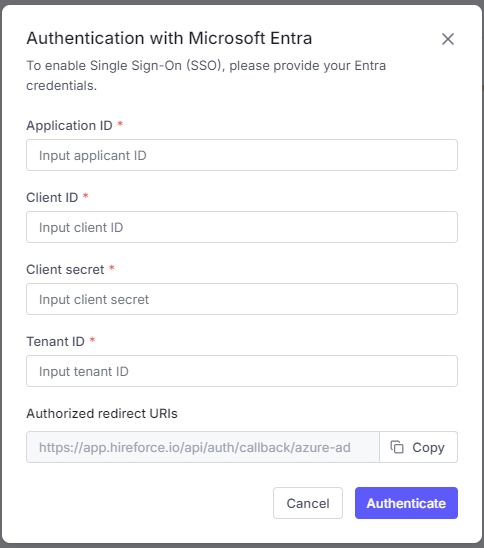
Task: Click the red asterisk beside Tenant ID
Action: (x=92, y=340)
